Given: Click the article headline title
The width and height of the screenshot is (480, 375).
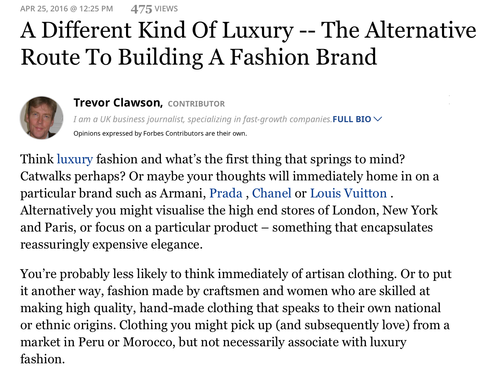Looking at the screenshot, I should [248, 43].
